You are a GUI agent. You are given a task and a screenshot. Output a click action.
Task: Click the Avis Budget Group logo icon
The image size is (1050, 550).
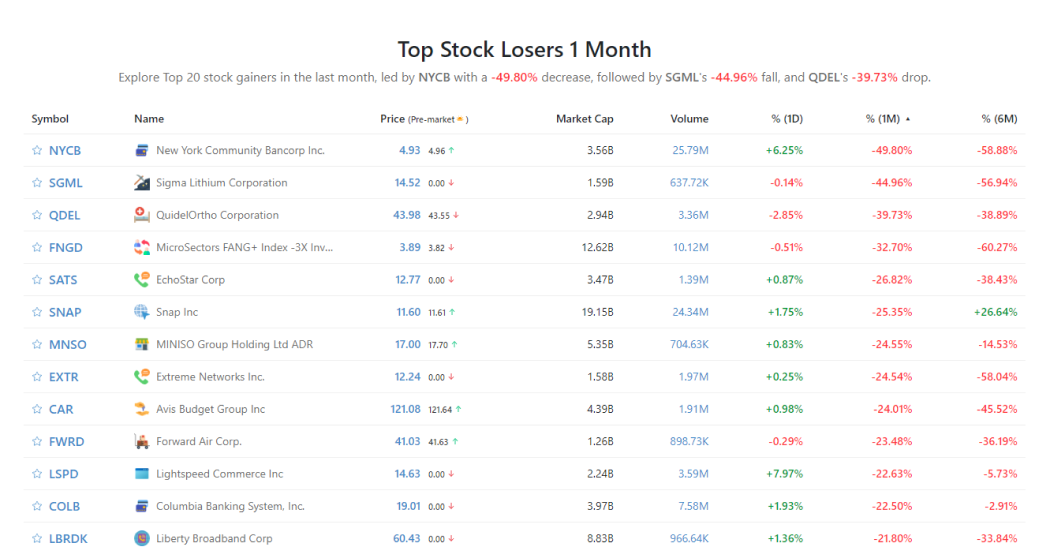tap(141, 409)
